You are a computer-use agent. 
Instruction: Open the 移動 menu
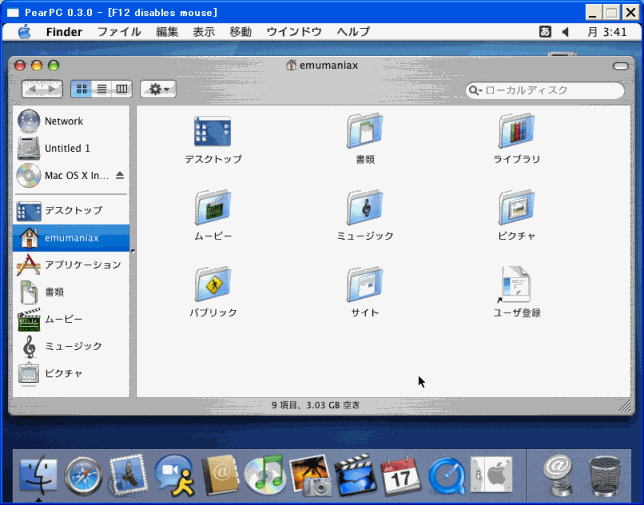(240, 32)
